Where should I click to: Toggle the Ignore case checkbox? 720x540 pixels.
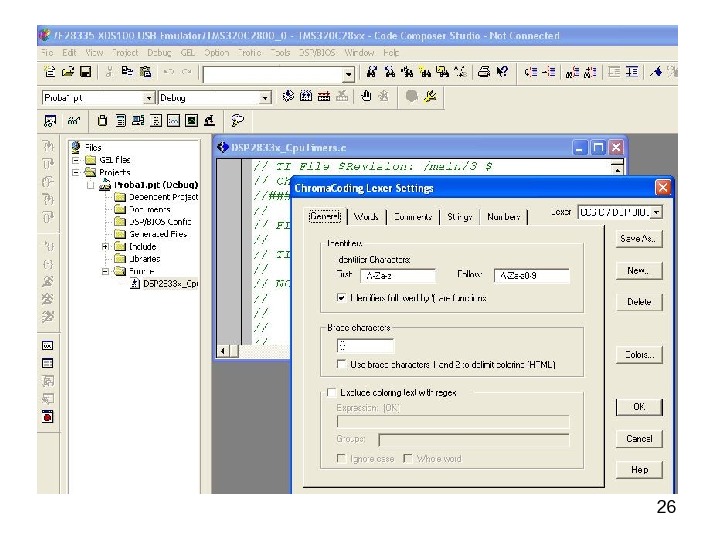pos(341,458)
